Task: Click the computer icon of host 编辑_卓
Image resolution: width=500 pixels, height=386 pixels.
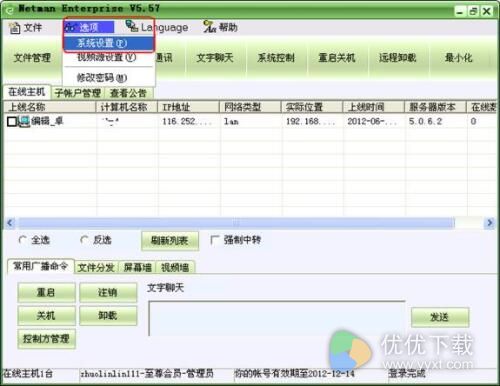Action: pos(24,122)
